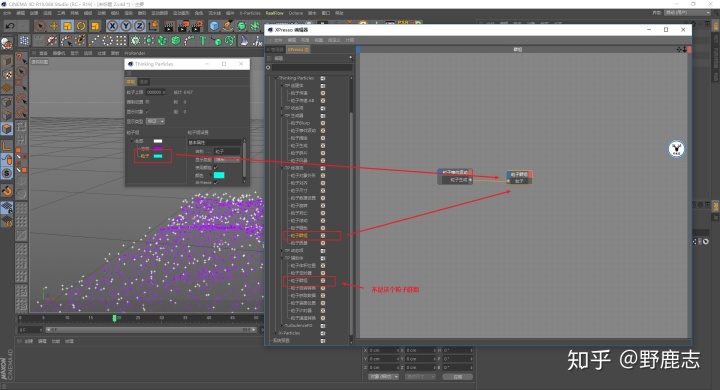Toggle the Z axis lock

pos(139,26)
